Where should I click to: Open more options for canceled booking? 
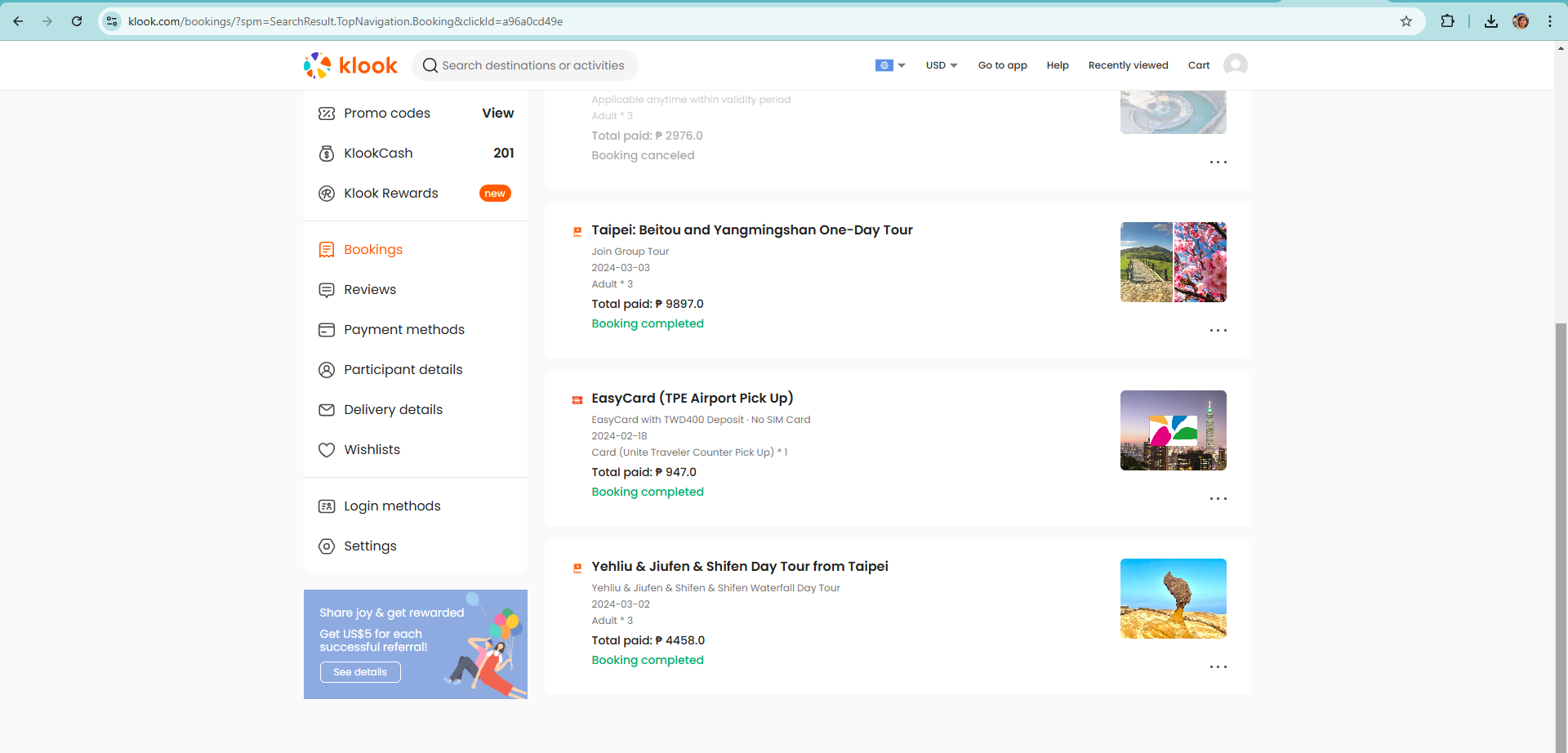click(1218, 163)
